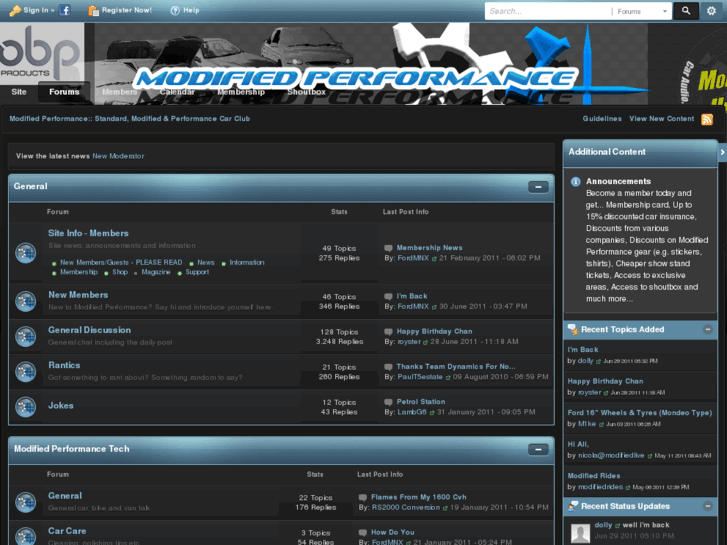Image resolution: width=727 pixels, height=545 pixels.
Task: Open the Magazine subforum link
Action: 156,272
